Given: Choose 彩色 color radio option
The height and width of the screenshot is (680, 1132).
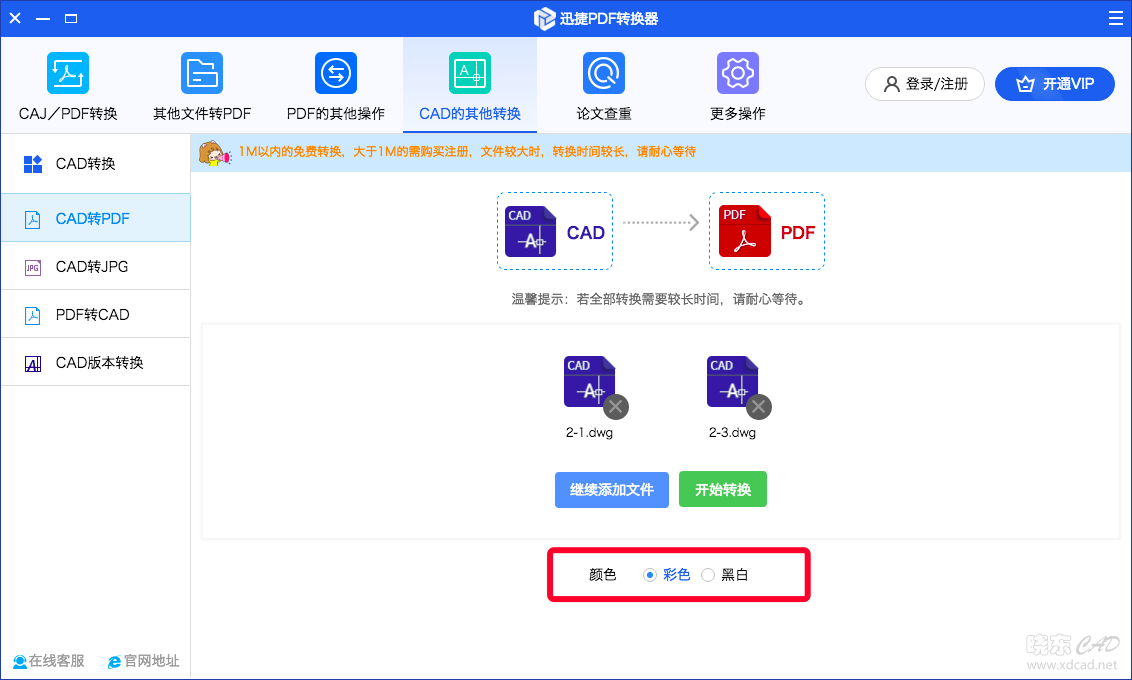Looking at the screenshot, I should (650, 575).
